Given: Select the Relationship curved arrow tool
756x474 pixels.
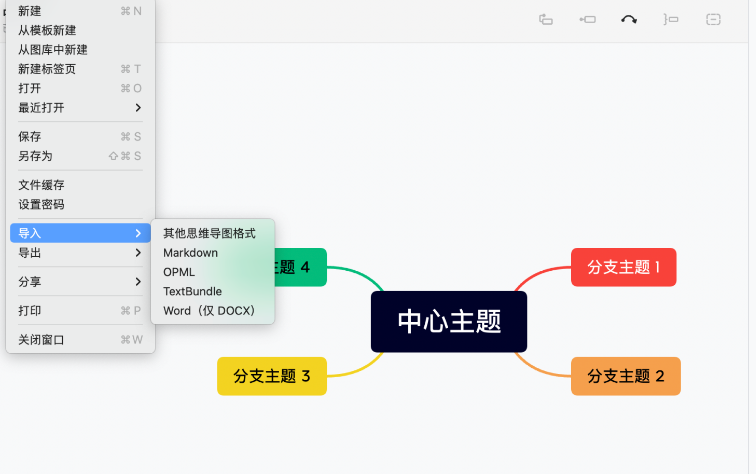Looking at the screenshot, I should click(x=629, y=19).
